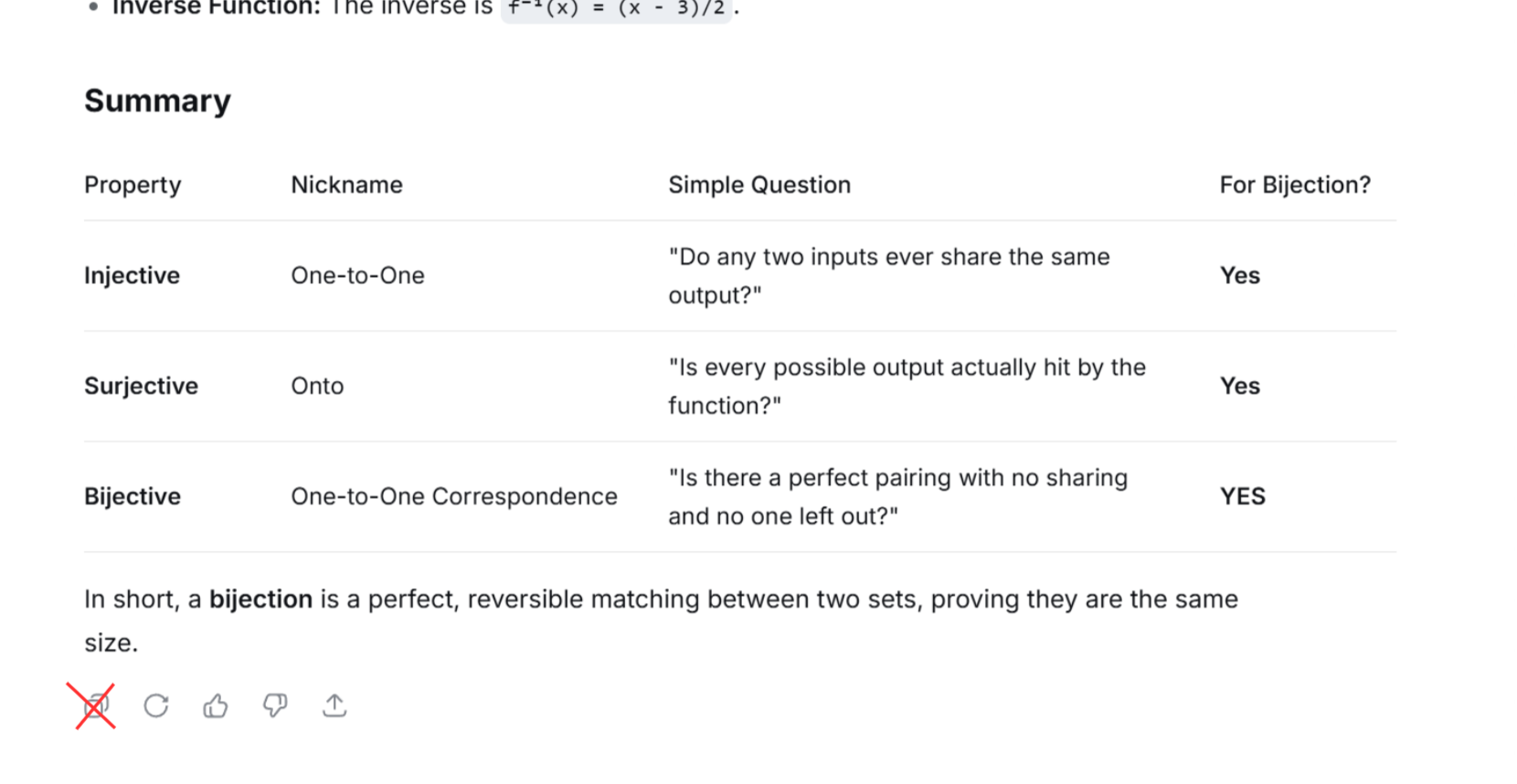Click the One-to-One Correspondence cell
This screenshot has width=1517, height=784.
453,496
